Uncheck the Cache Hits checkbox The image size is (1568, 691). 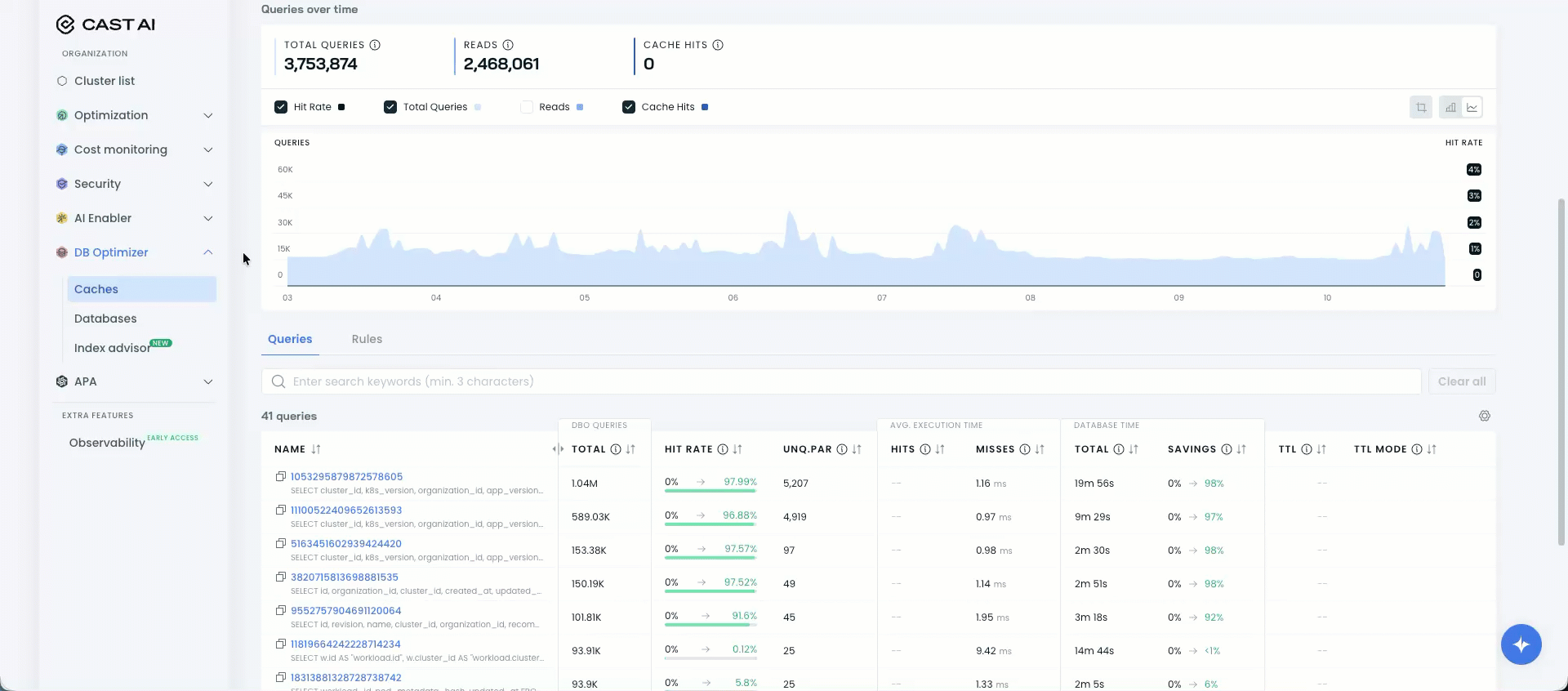click(629, 107)
